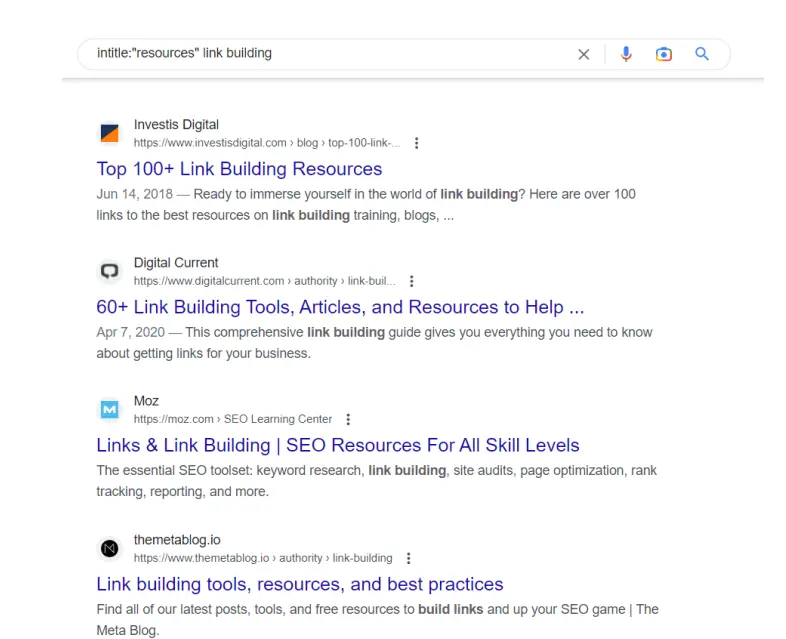Open "Links & Link Building | SEO Resources" link
This screenshot has height=639, width=786.
pos(338,445)
